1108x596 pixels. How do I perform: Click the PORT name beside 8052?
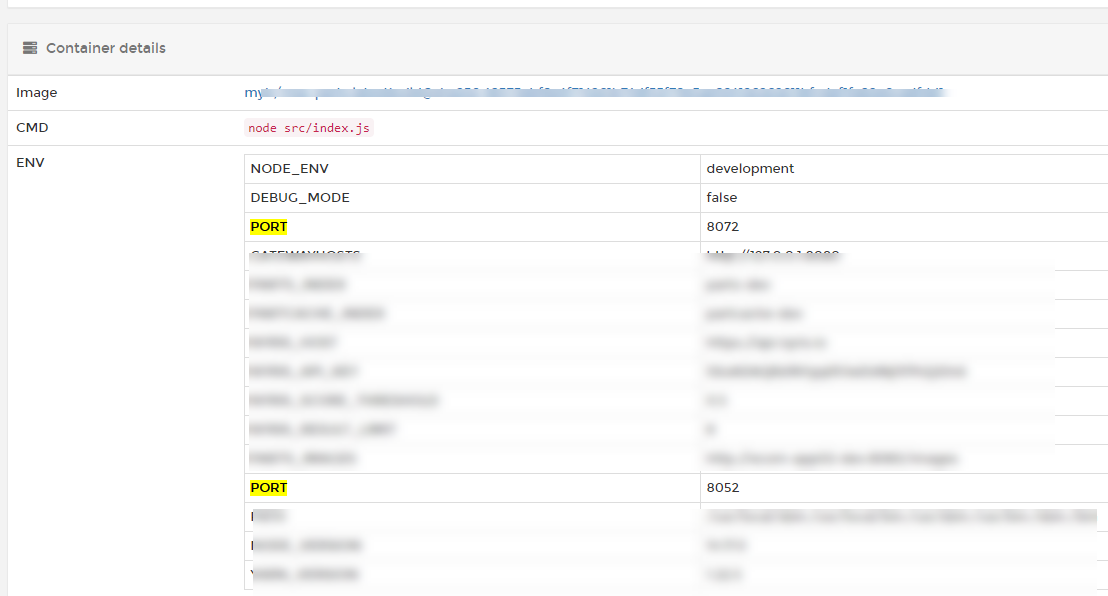tap(269, 488)
